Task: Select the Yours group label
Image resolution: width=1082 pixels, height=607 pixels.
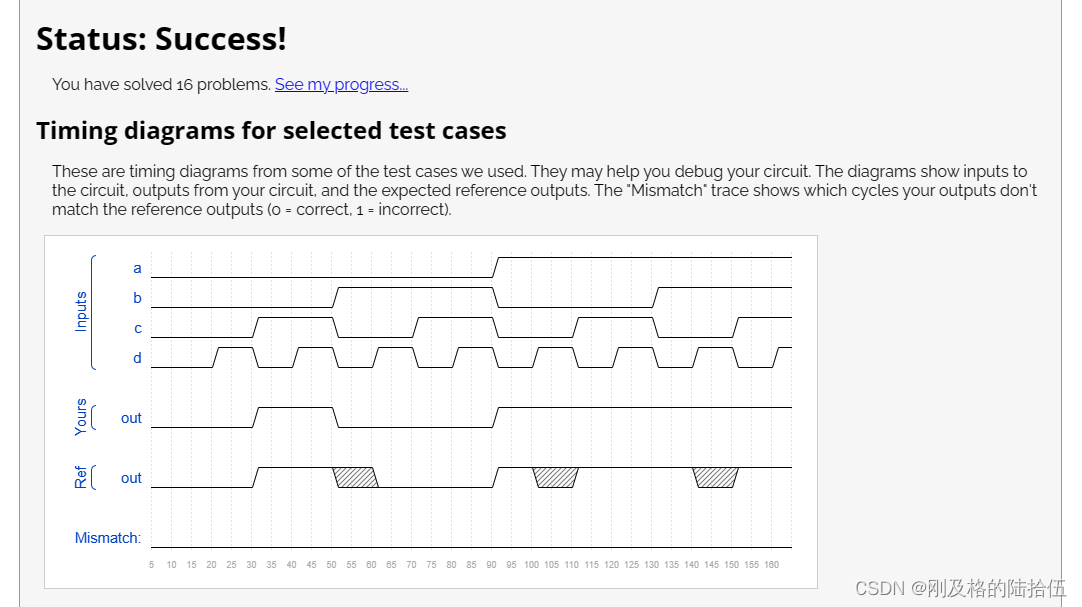Action: coord(81,417)
